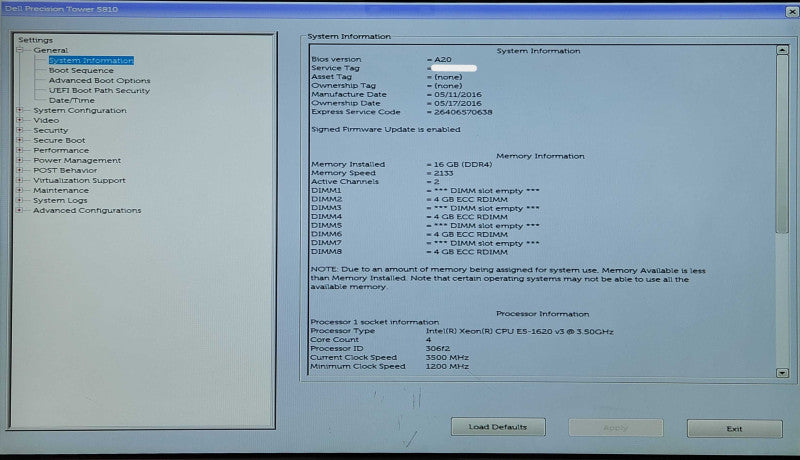Select the Power Management label
The width and height of the screenshot is (800, 460).
pos(77,160)
